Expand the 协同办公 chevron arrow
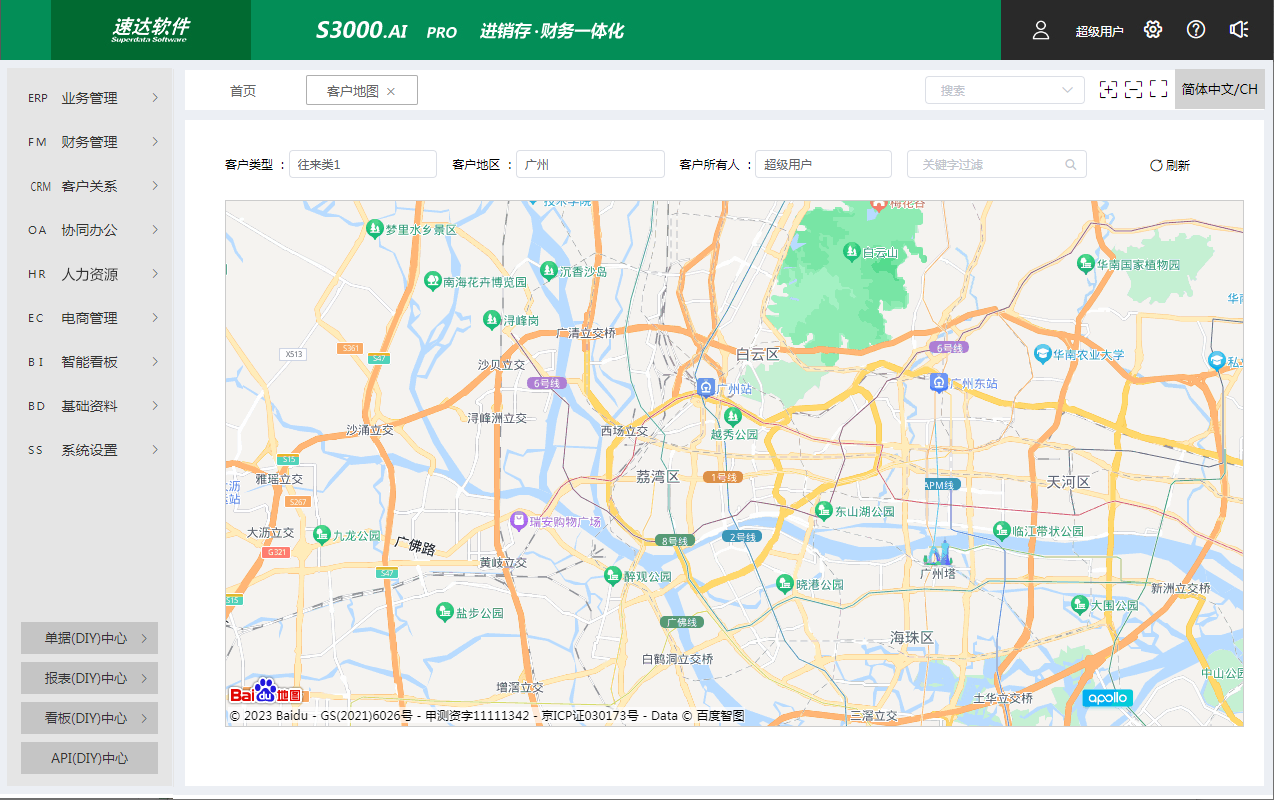Image resolution: width=1274 pixels, height=800 pixels. [155, 229]
